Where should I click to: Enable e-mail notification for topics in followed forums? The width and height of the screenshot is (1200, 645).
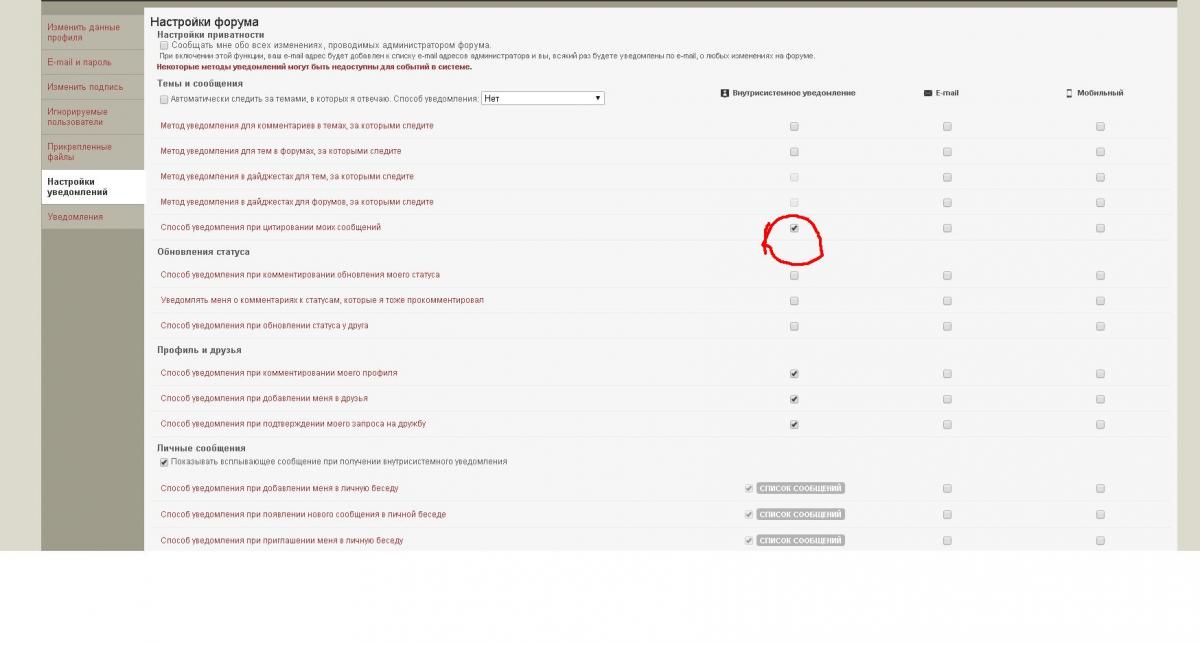[947, 152]
